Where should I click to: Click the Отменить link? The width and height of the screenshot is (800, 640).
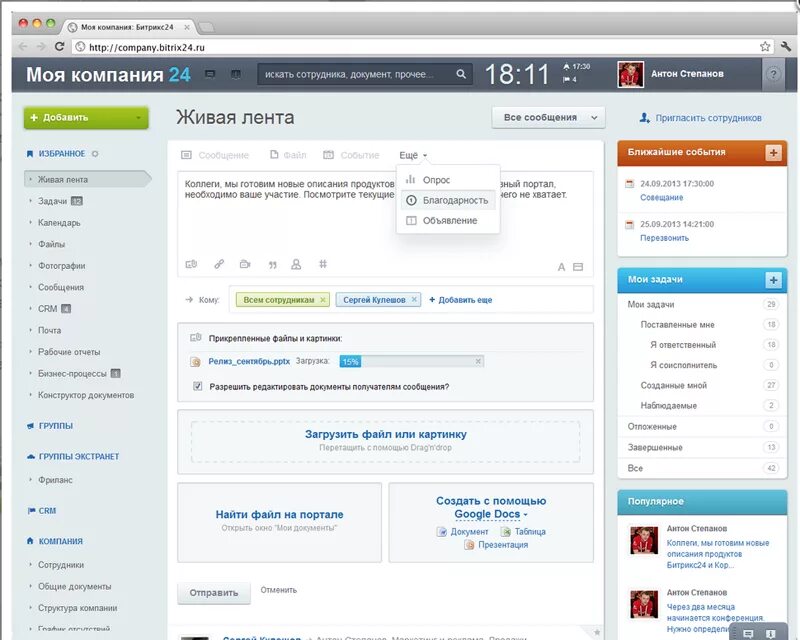[x=279, y=590]
